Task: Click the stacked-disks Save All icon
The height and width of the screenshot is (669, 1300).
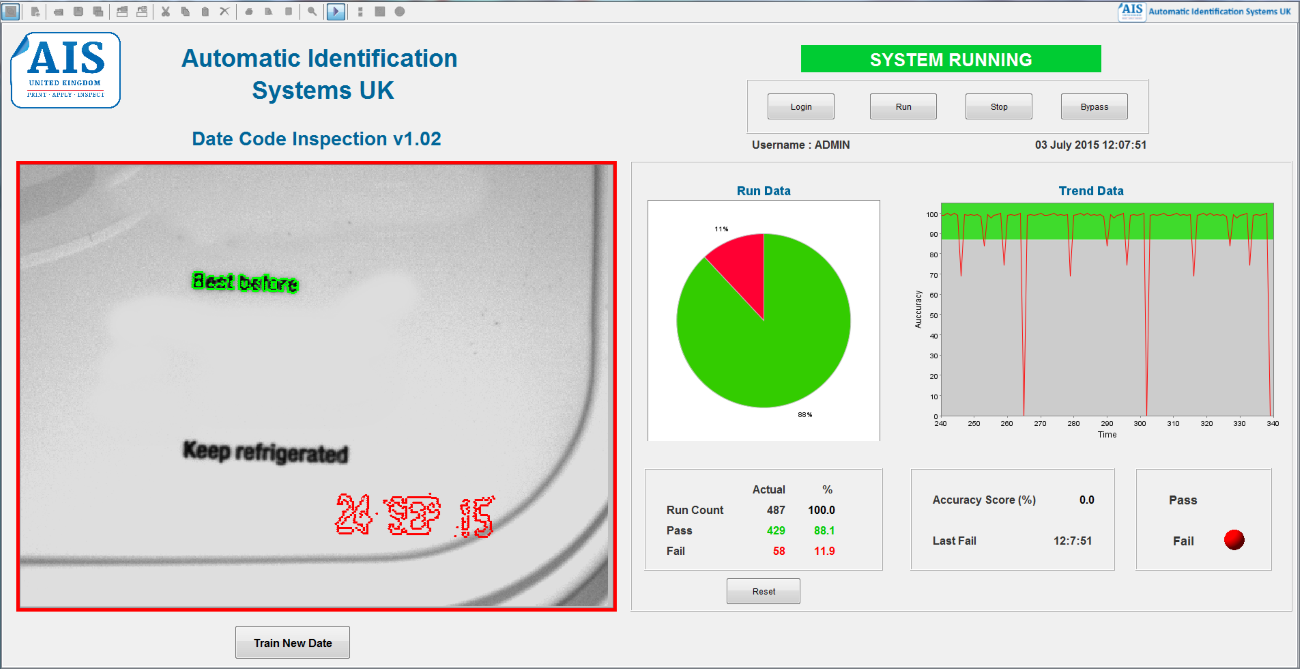Action: point(97,12)
